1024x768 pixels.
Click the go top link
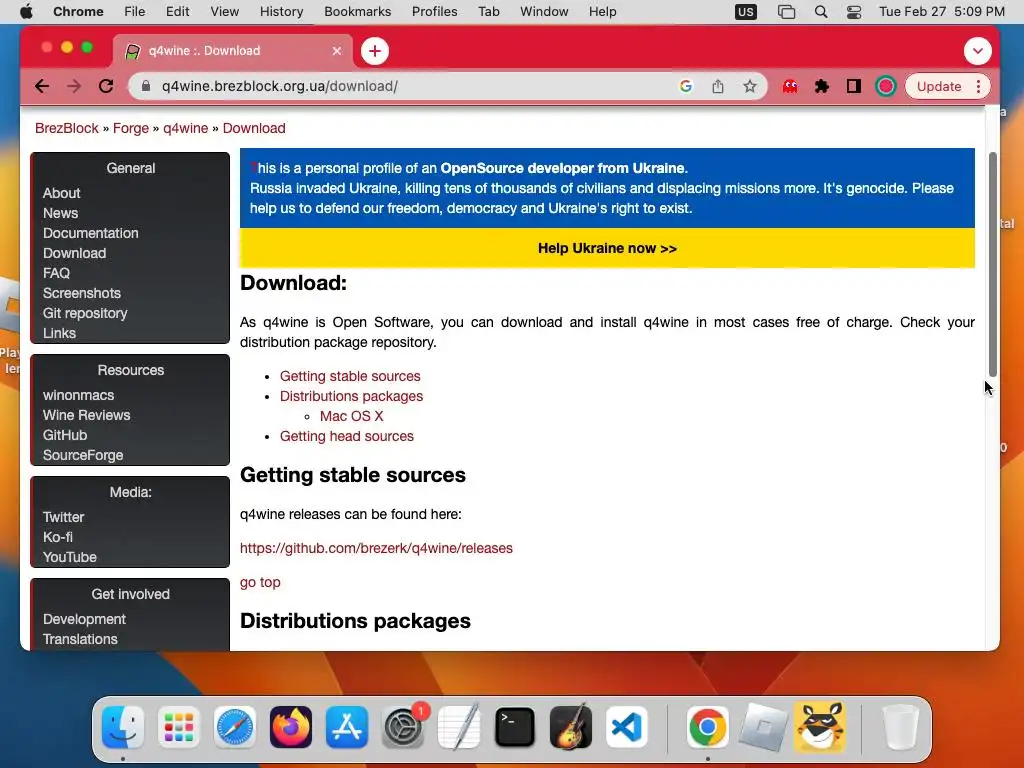coord(260,582)
